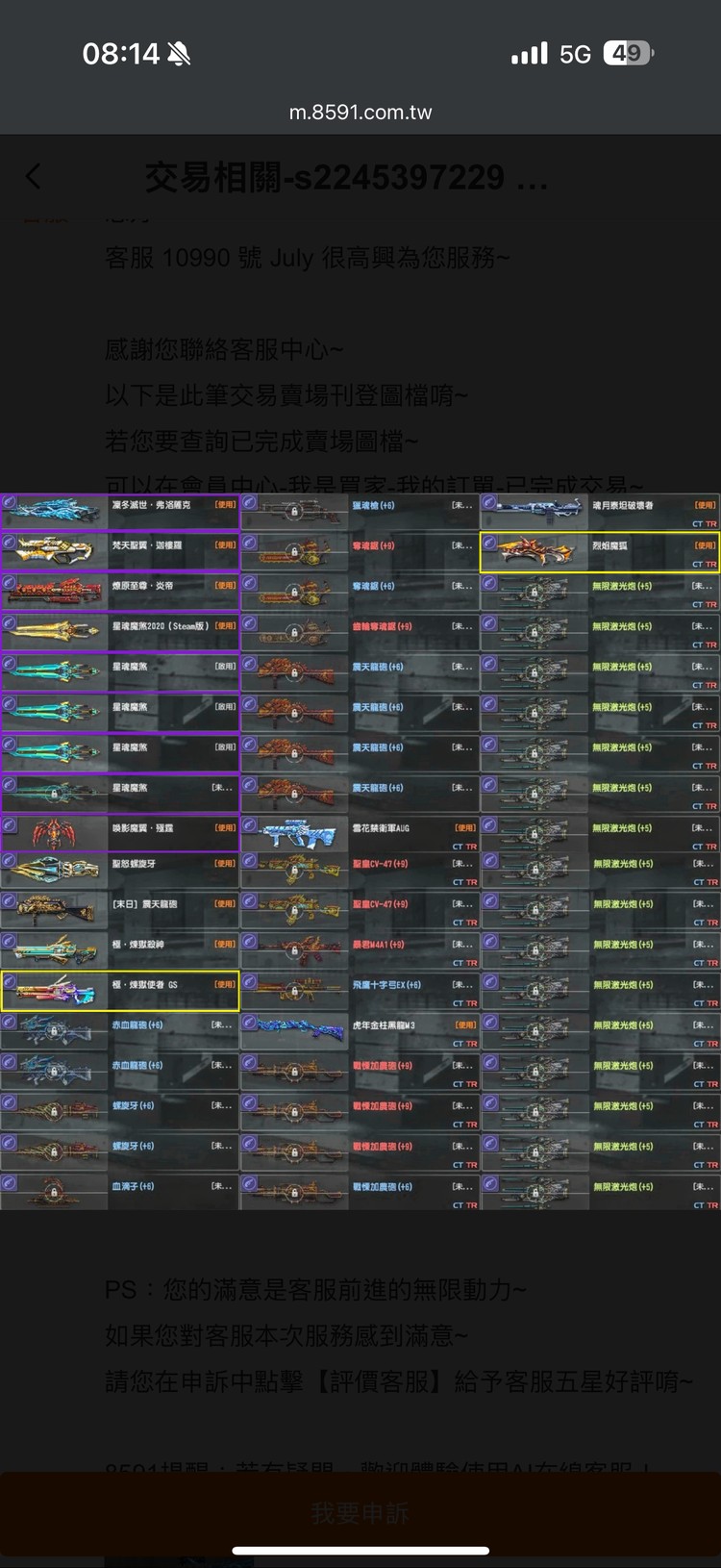Tap the purple feather badge on 聖怒螺旋牙

[10, 862]
